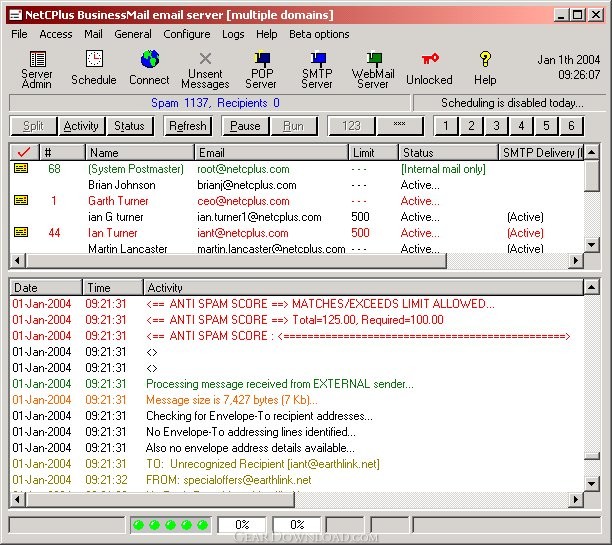Click the Refresh button
This screenshot has height=545, width=612.
tap(188, 126)
